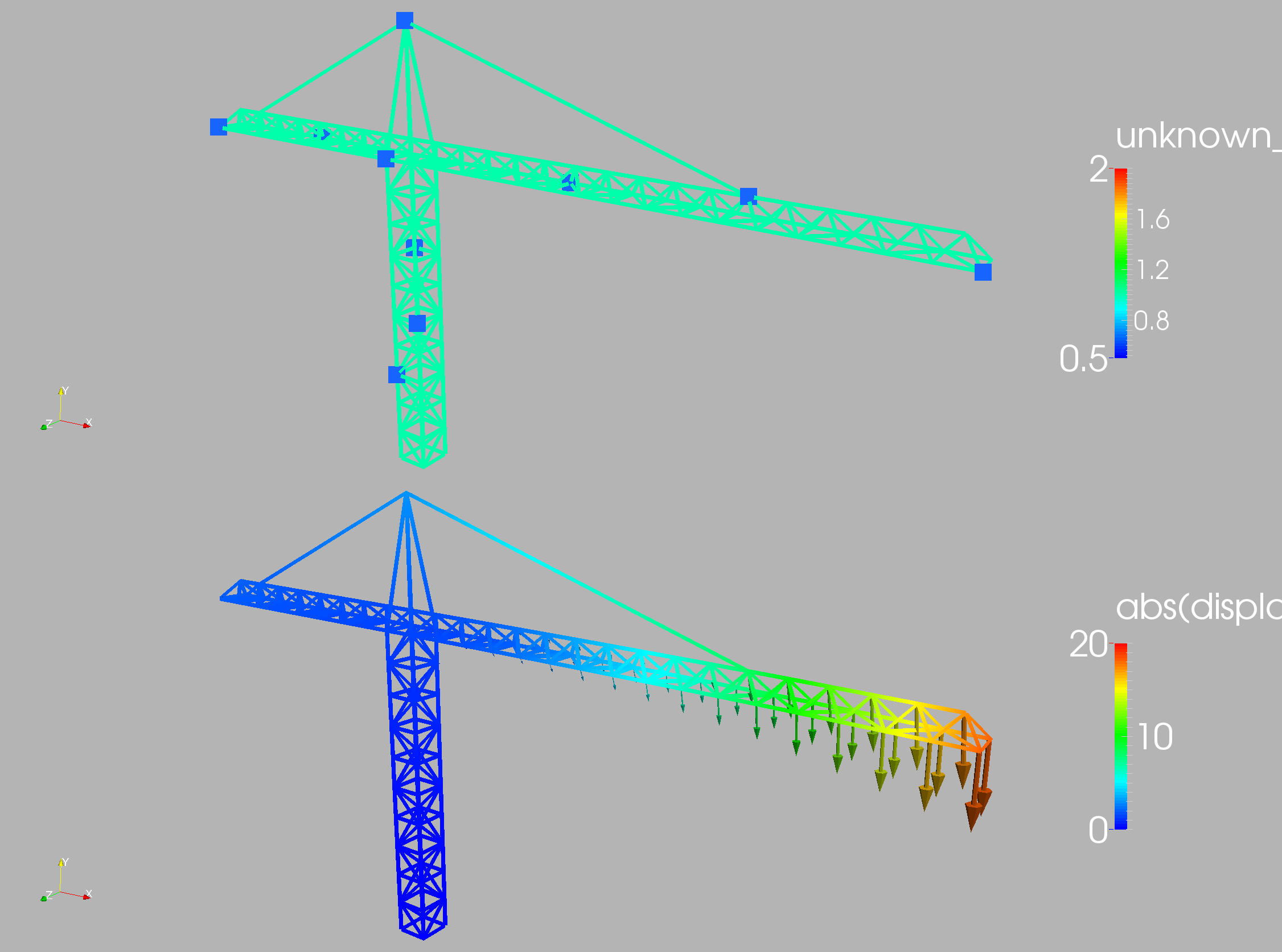Select blue marker at counter-jib left end
The height and width of the screenshot is (952, 1282).
click(x=219, y=127)
